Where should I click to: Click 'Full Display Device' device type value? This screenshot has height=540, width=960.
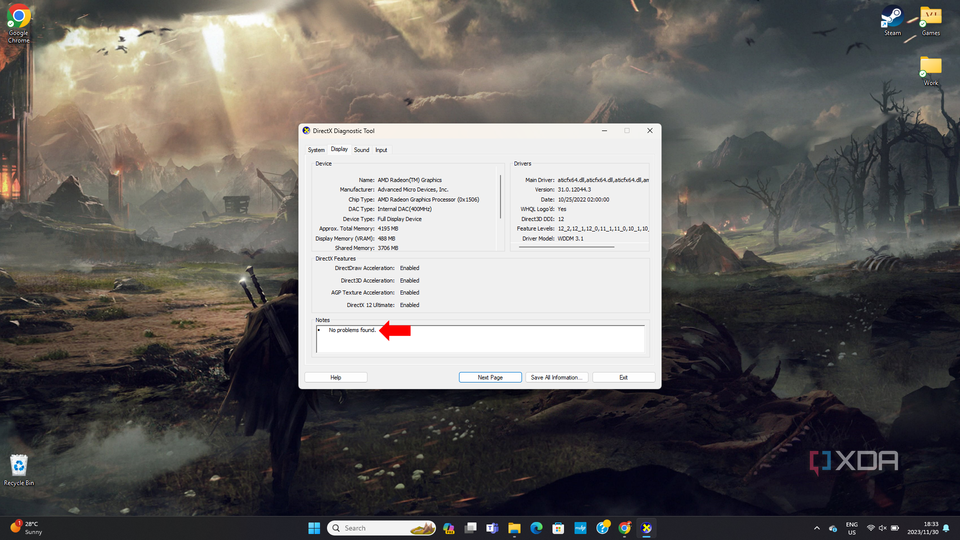tap(399, 219)
